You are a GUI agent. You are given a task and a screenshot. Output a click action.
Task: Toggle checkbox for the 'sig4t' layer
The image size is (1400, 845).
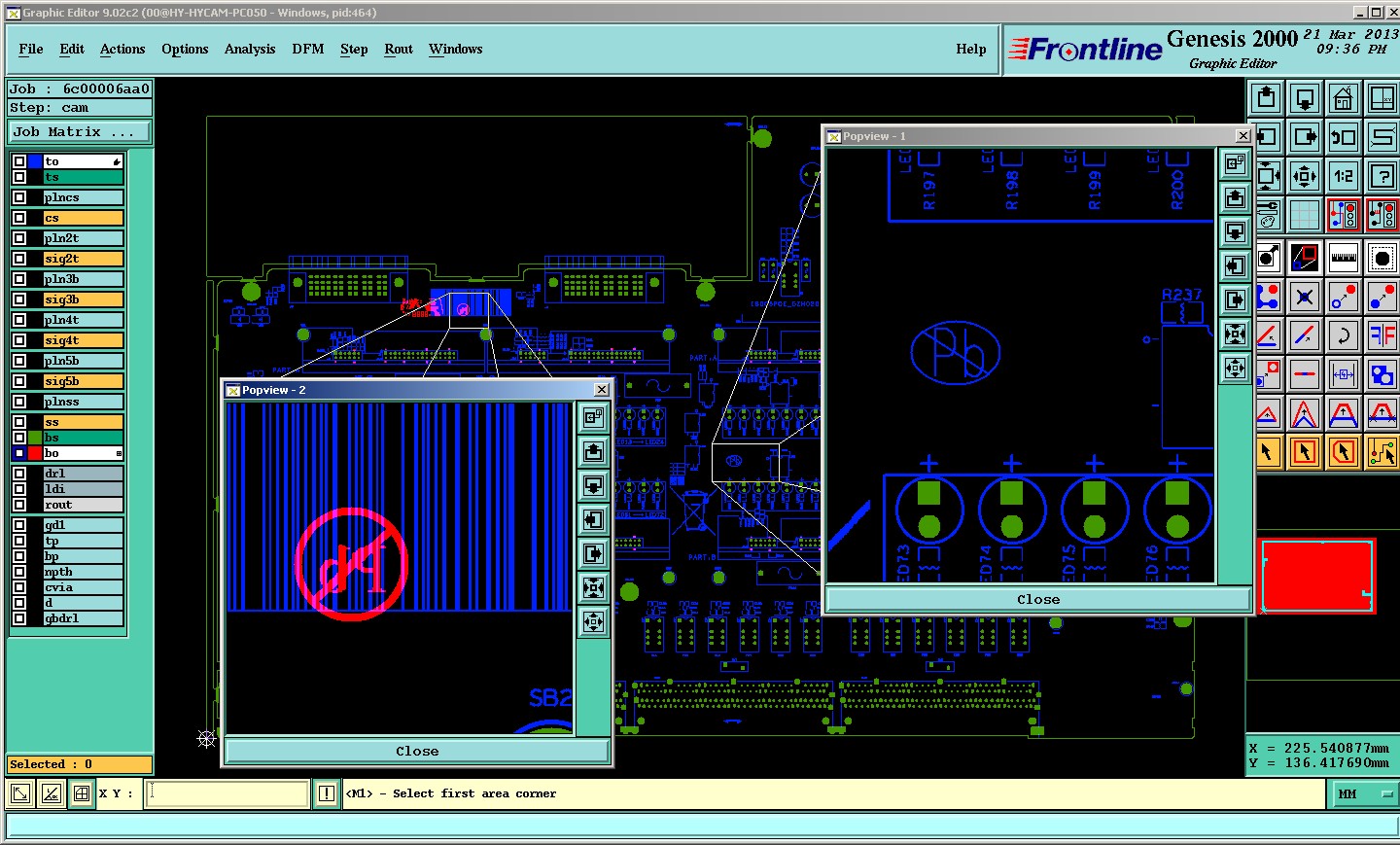click(x=19, y=340)
